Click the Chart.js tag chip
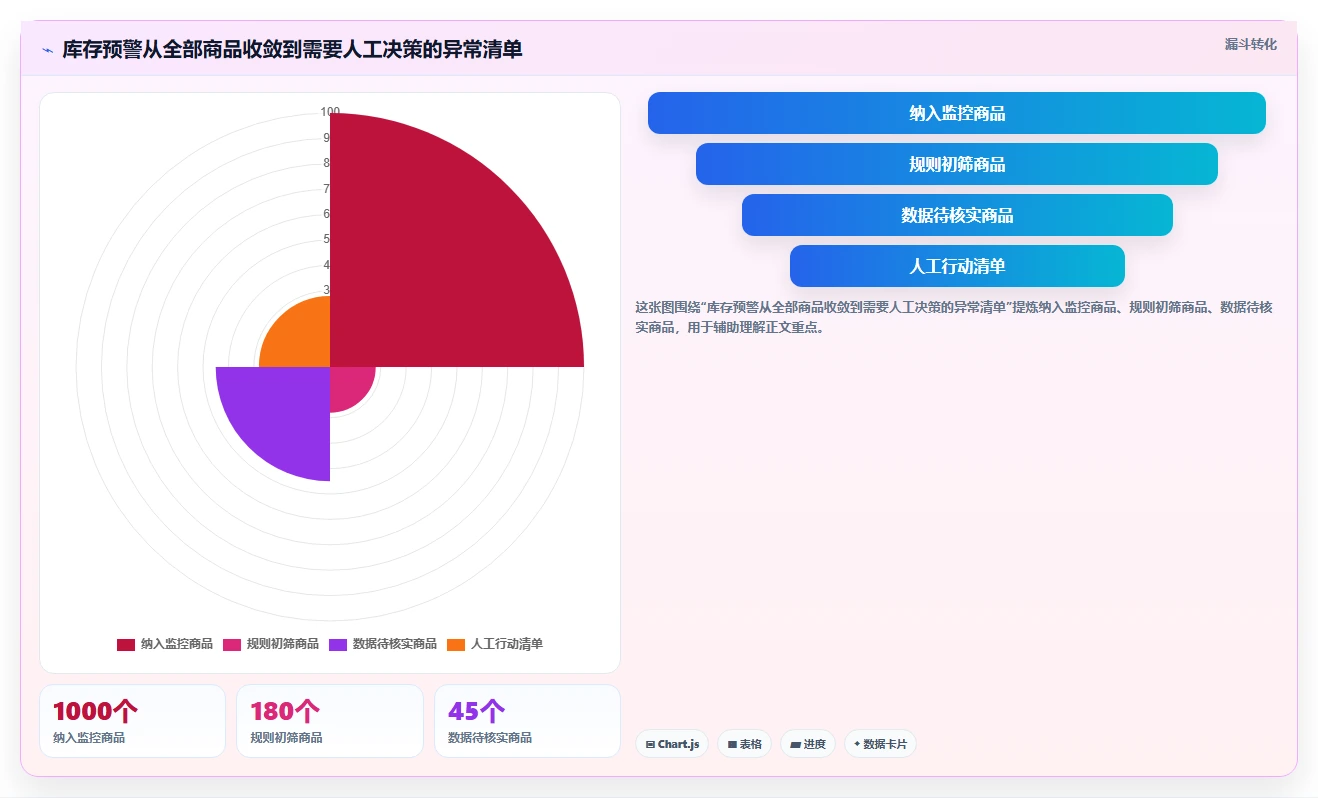The height and width of the screenshot is (798, 1318). point(672,744)
